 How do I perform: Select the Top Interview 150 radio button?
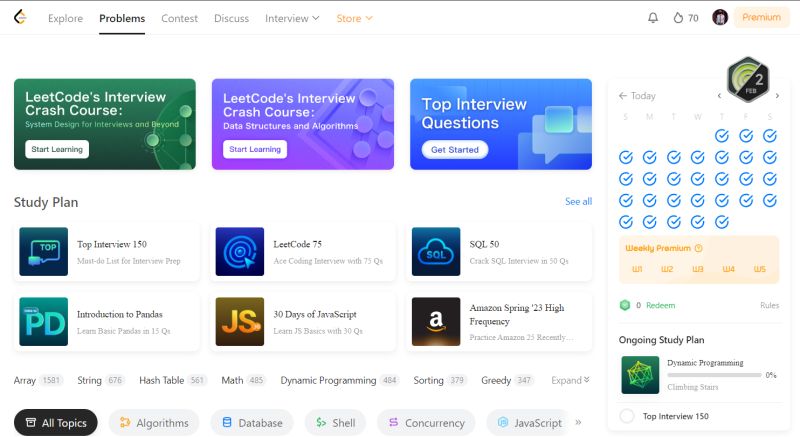pos(627,416)
